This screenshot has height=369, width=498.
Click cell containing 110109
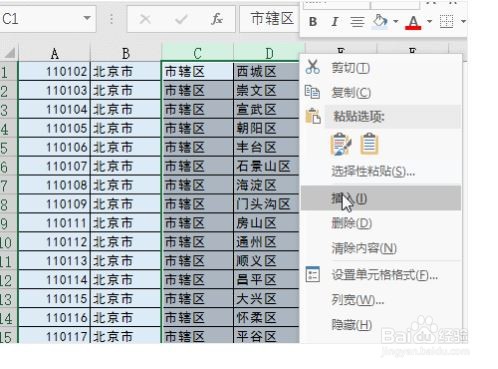tap(54, 204)
